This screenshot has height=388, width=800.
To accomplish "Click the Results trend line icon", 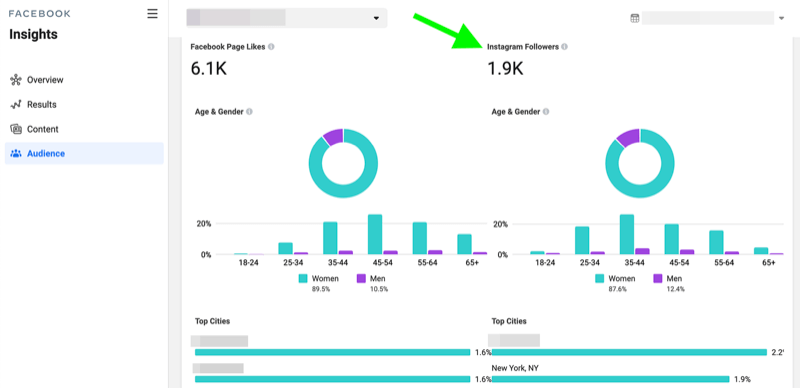I will [16, 105].
